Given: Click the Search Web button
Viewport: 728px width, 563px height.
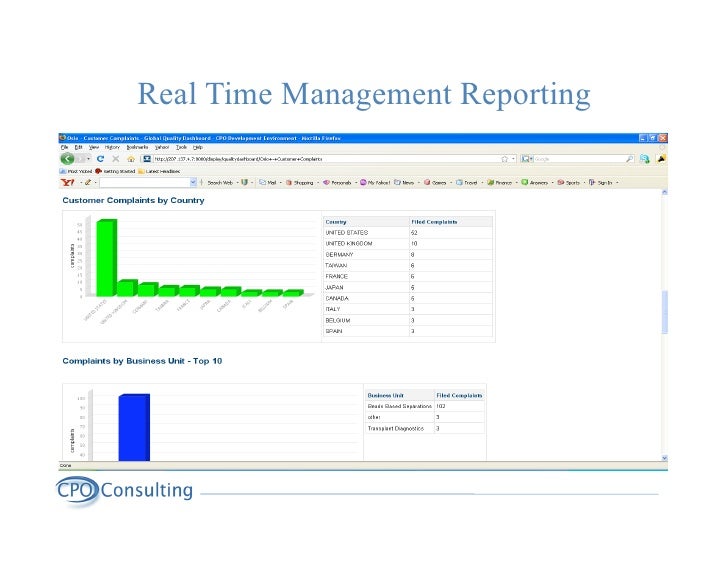Looking at the screenshot, I should (x=220, y=182).
